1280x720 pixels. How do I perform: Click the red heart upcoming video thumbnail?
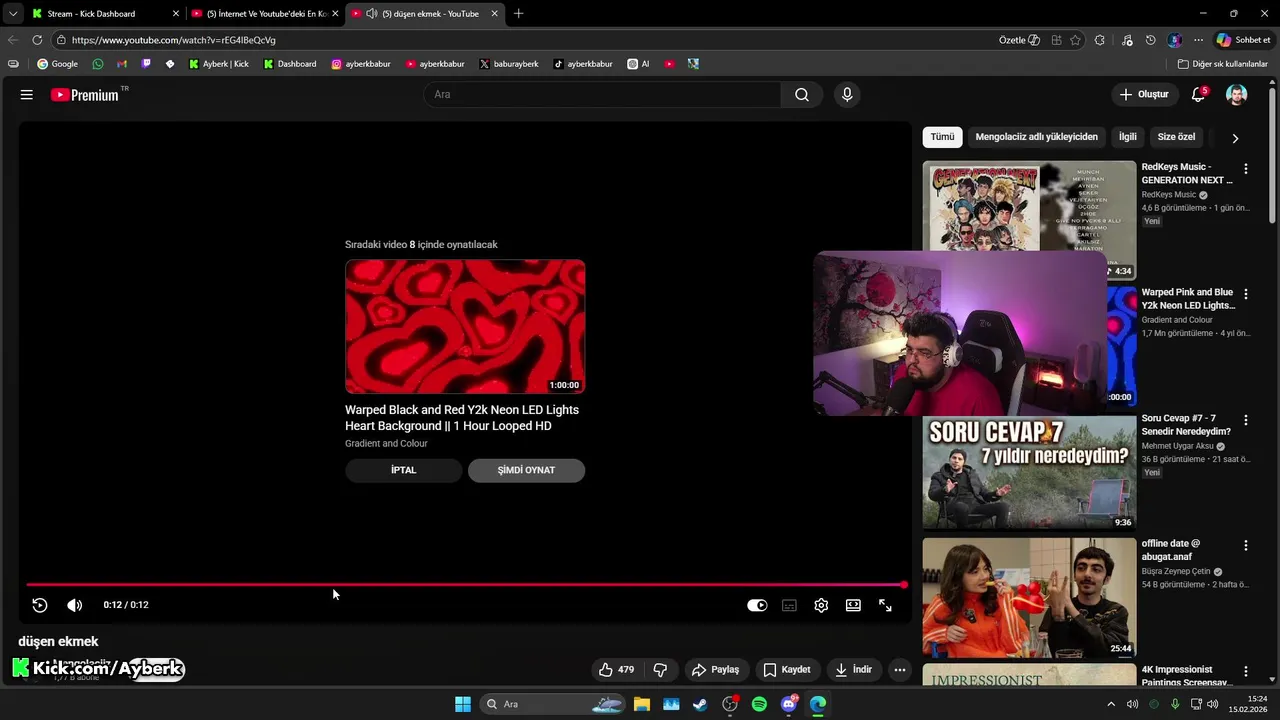[x=465, y=327]
